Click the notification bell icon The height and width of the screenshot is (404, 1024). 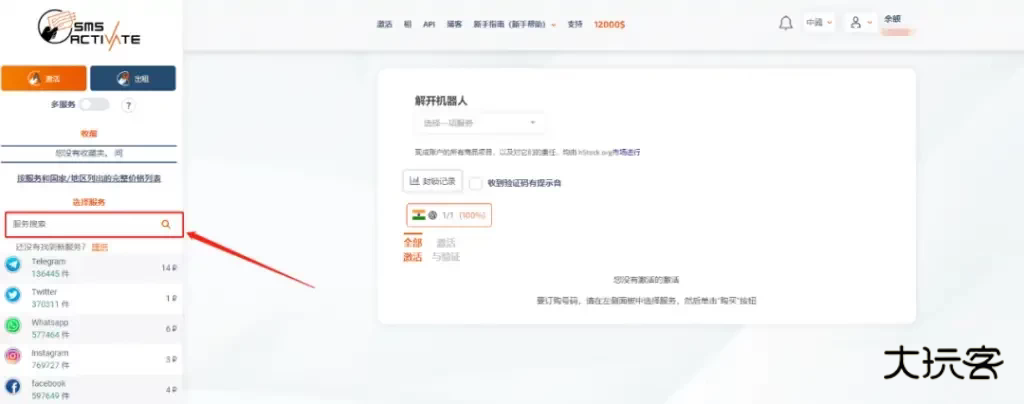[785, 23]
